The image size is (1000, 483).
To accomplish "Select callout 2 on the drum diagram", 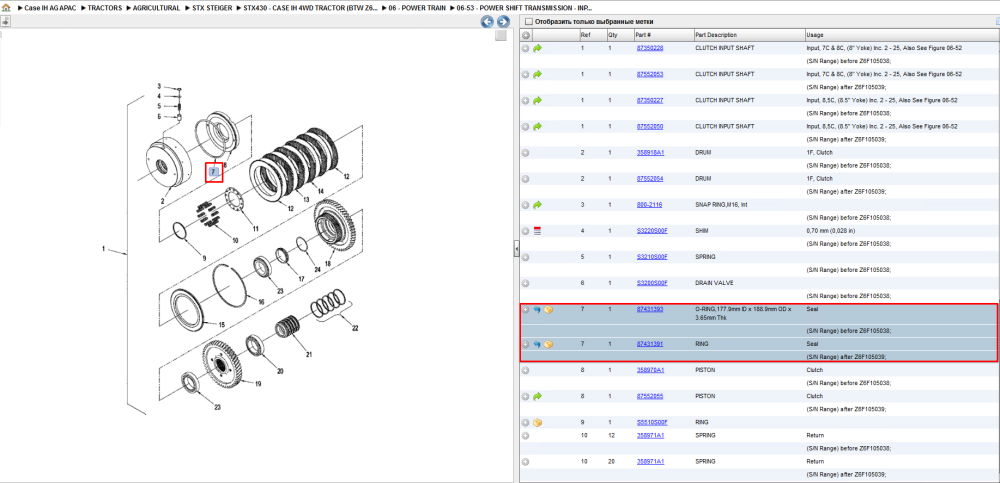I will 163,201.
